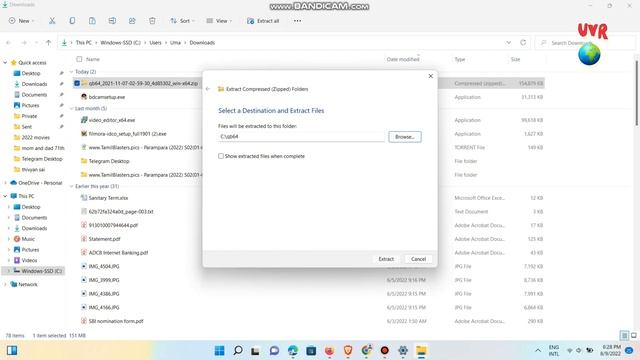
Task: Open Chat icon on taskbar
Action: (x=274, y=351)
